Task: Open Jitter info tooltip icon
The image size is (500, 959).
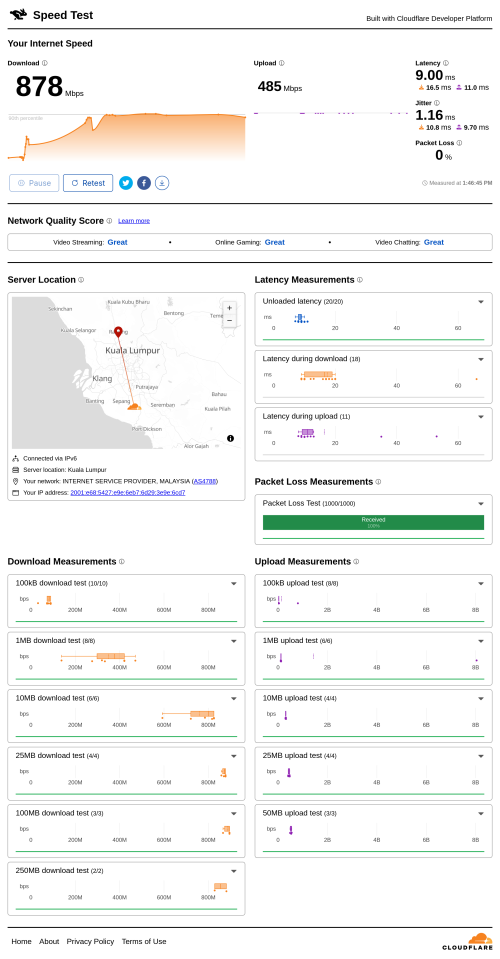Action: pos(436,103)
